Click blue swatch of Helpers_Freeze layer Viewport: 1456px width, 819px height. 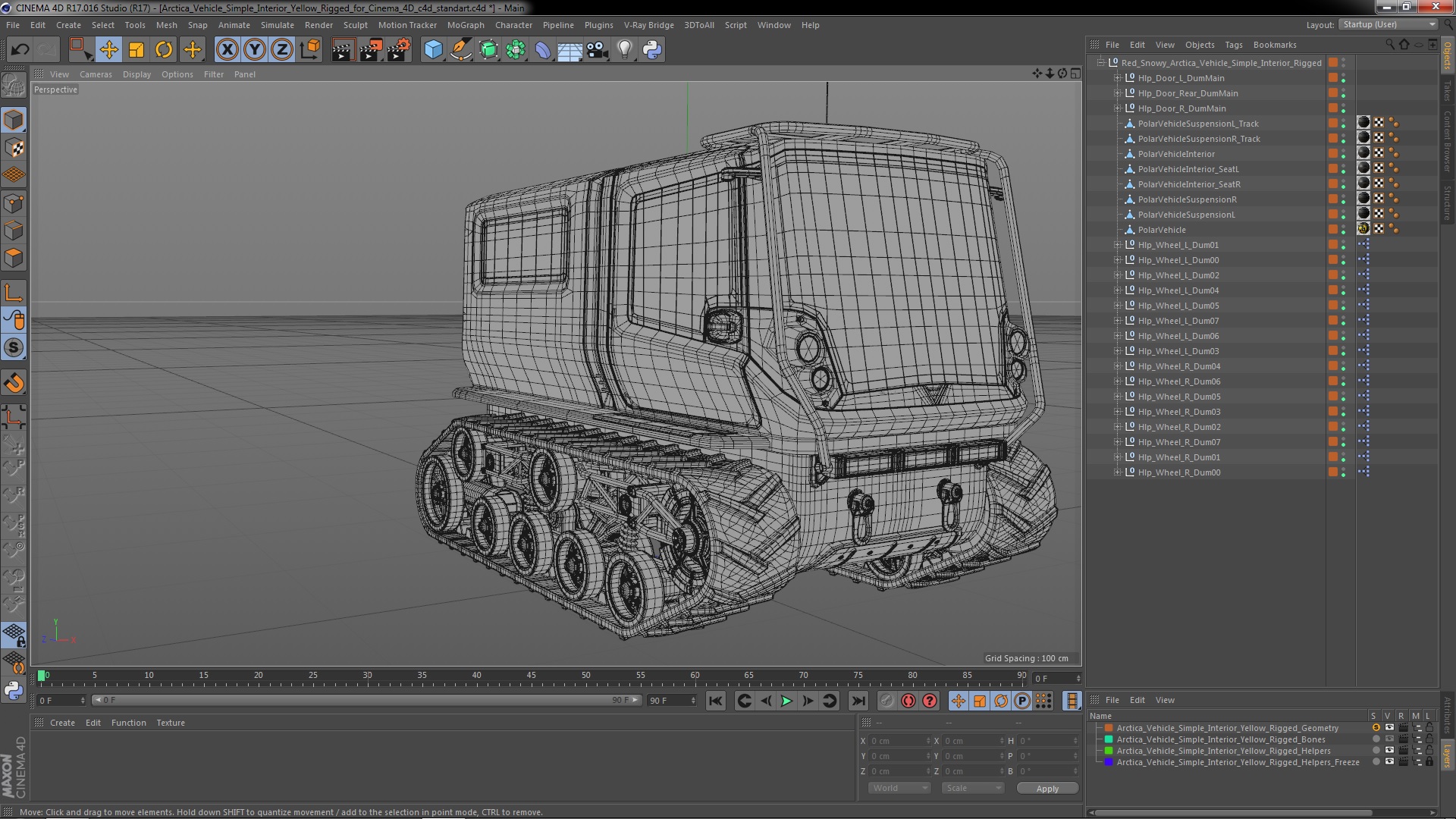pos(1109,761)
